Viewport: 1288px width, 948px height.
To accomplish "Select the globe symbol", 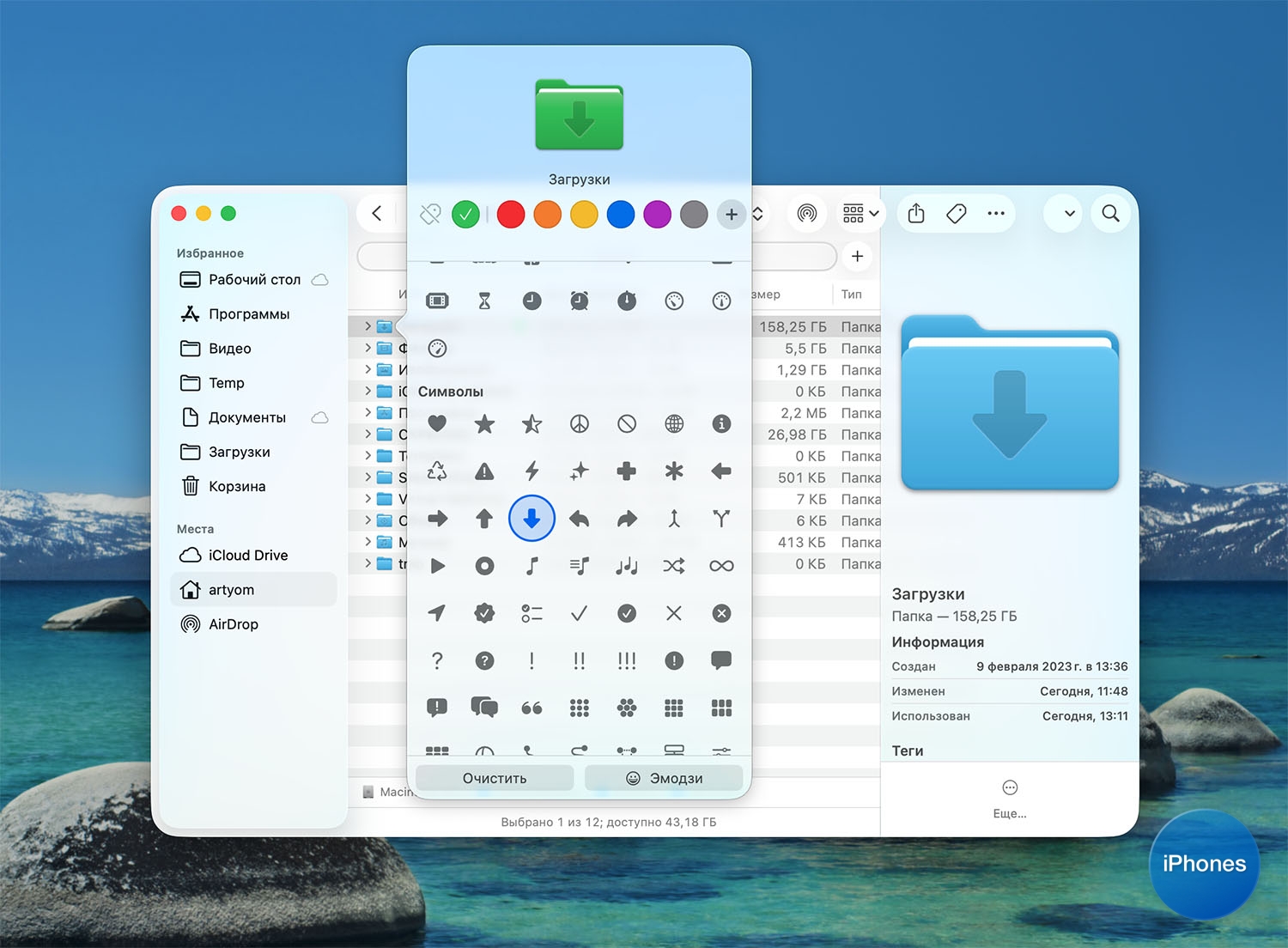I will pyautogui.click(x=674, y=423).
